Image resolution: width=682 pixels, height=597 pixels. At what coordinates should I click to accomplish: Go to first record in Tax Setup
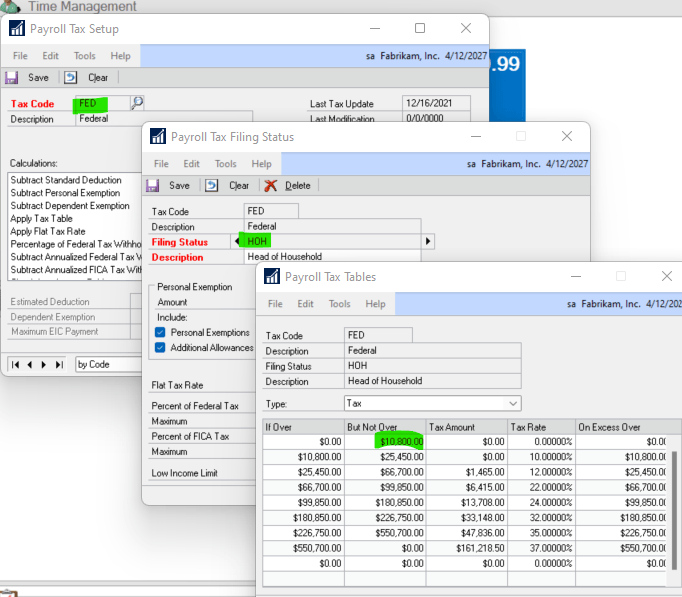[x=15, y=364]
